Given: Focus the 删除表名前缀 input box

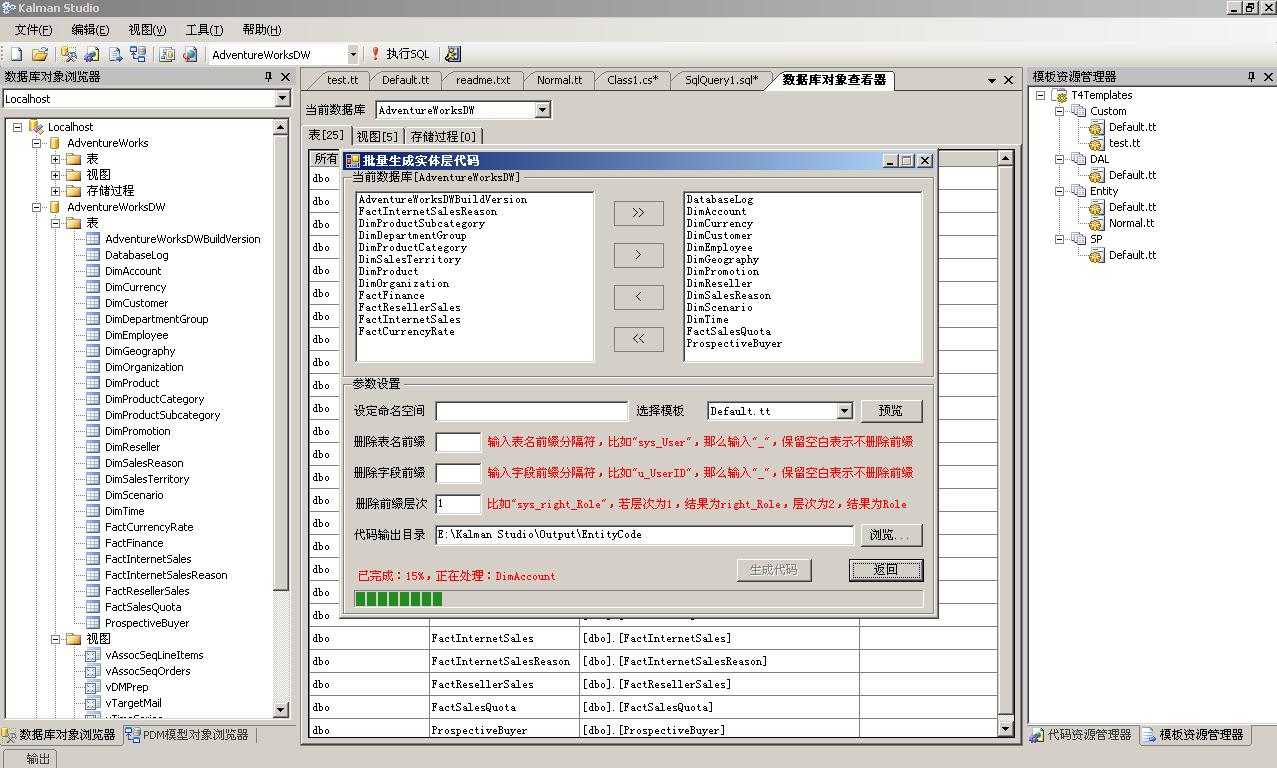Looking at the screenshot, I should pos(458,442).
